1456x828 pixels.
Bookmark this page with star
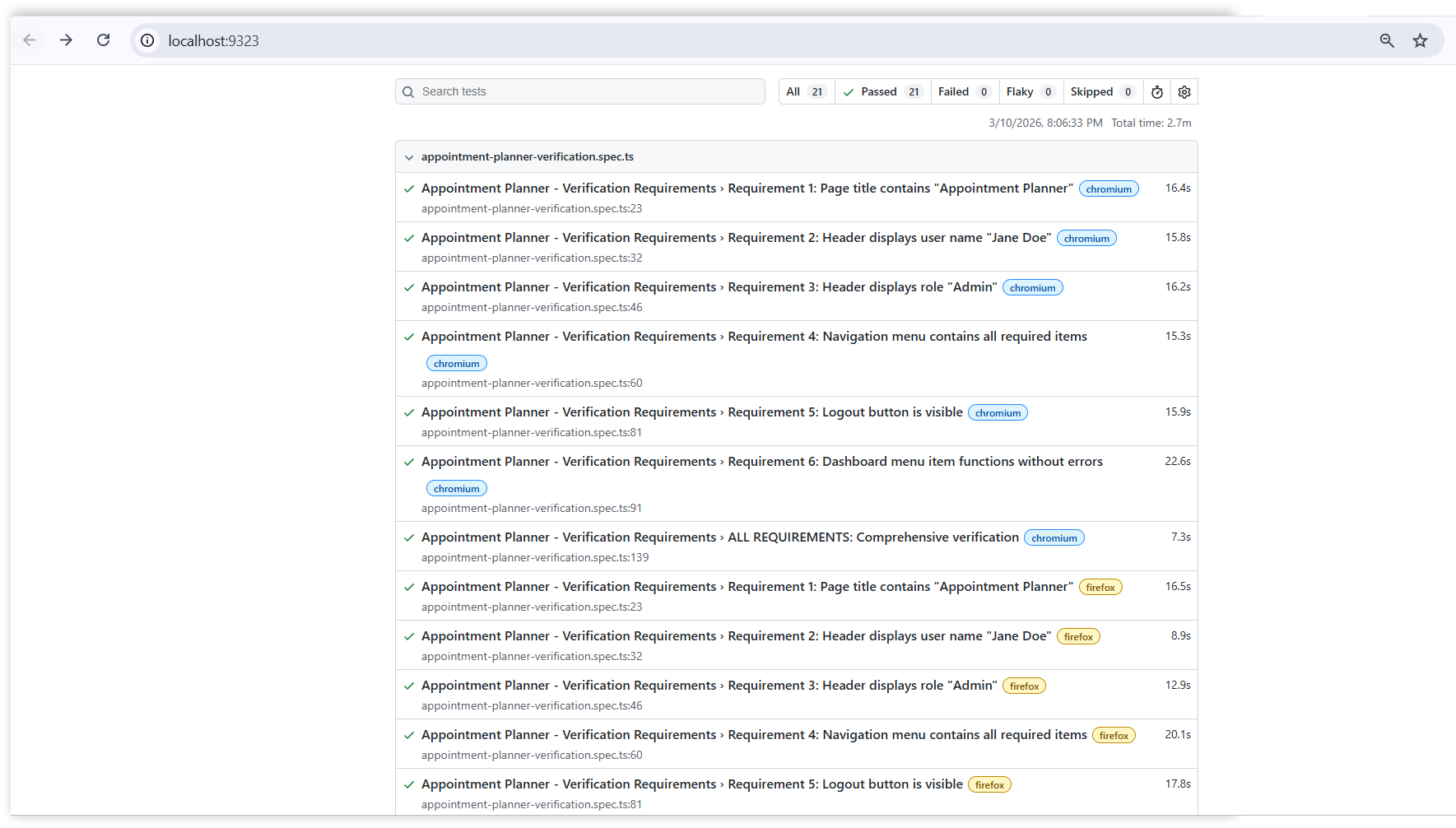(x=1421, y=40)
